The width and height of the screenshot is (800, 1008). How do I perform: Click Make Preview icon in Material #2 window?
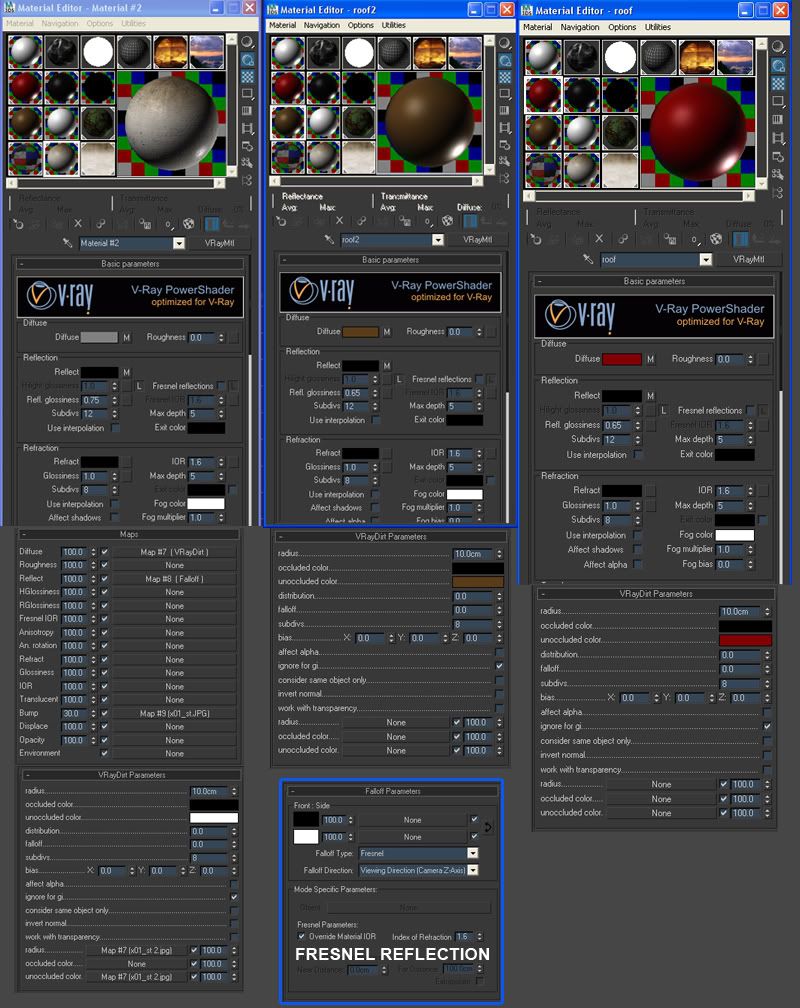coord(247,129)
